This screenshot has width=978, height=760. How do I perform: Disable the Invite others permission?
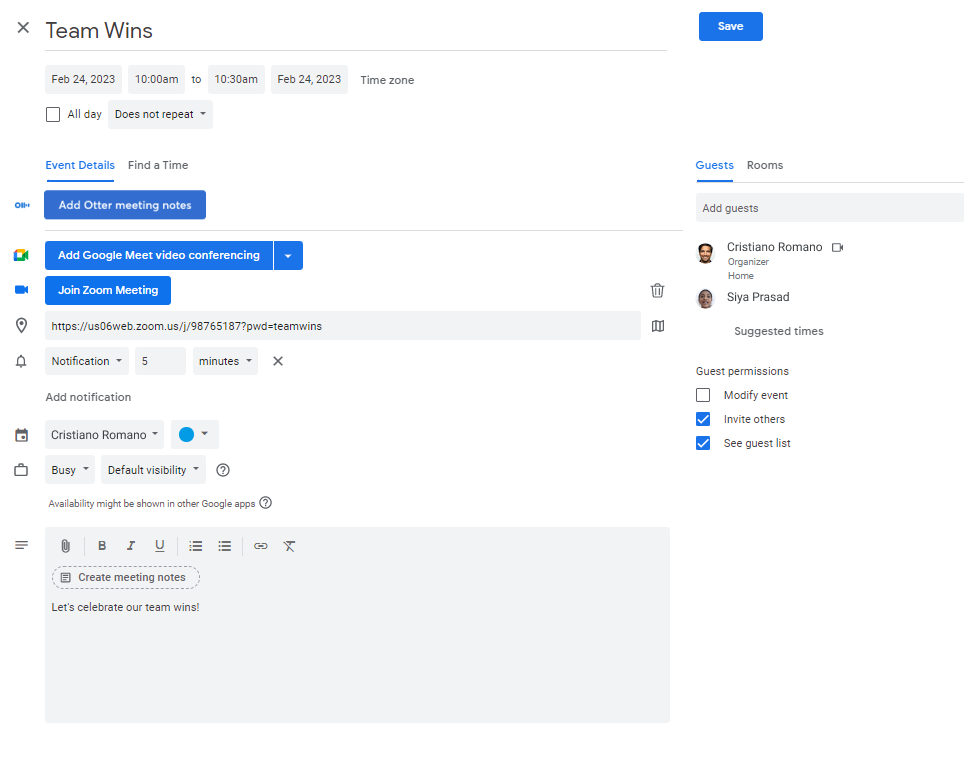click(x=703, y=418)
